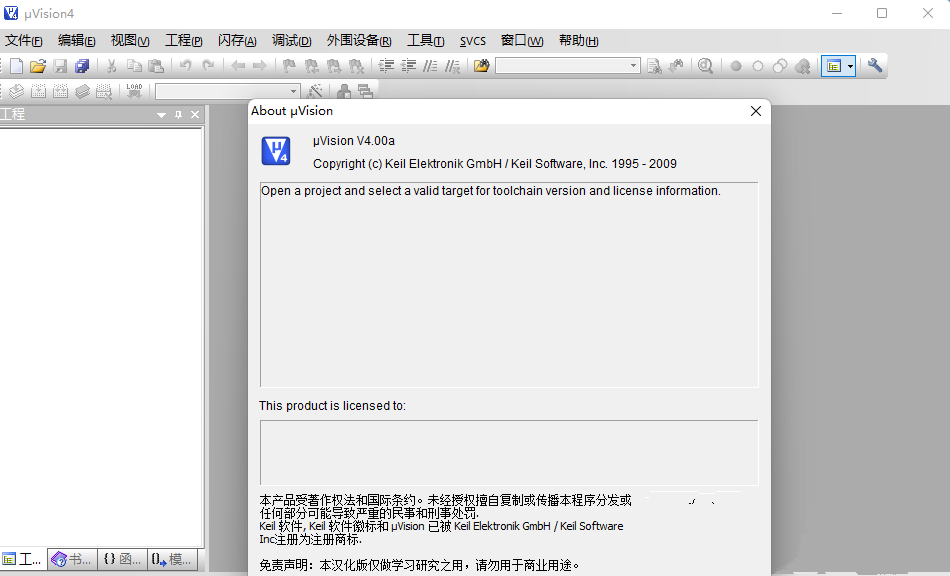The height and width of the screenshot is (576, 950).
Task: Paste from clipboard toolbar icon
Action: [156, 66]
